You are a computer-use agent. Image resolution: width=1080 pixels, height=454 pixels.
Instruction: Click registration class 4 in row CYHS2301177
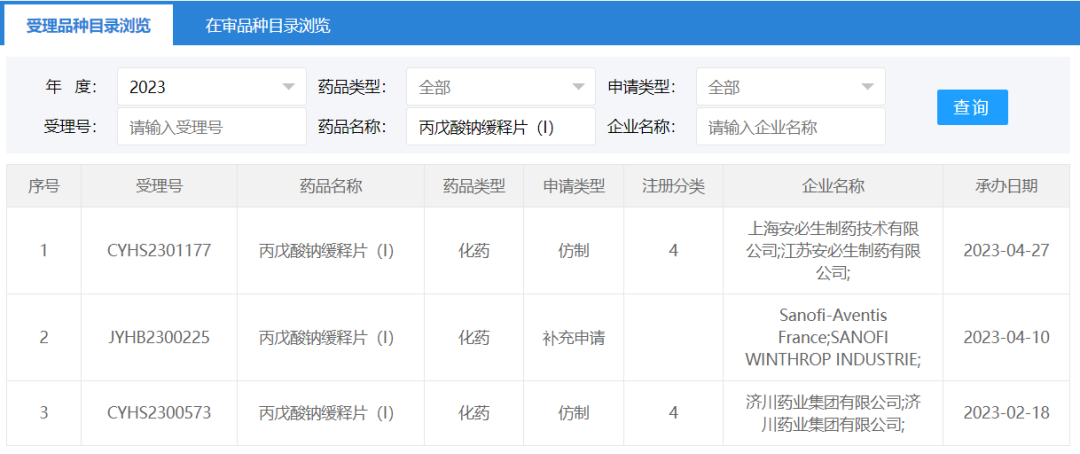pos(674,251)
